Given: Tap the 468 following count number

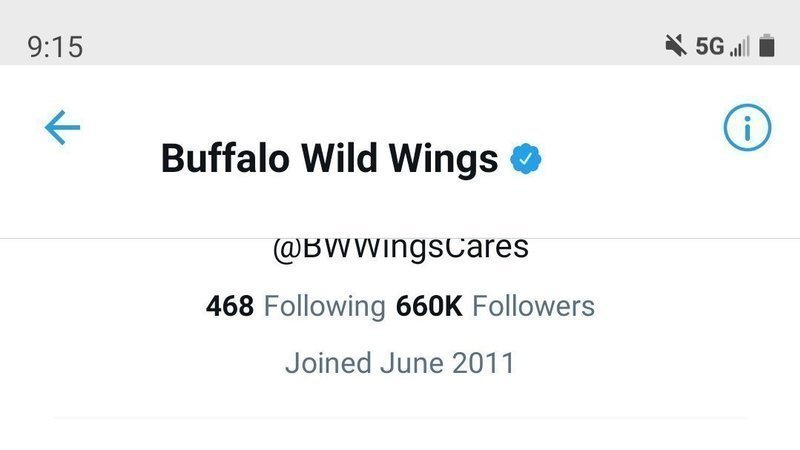Looking at the screenshot, I should (230, 306).
